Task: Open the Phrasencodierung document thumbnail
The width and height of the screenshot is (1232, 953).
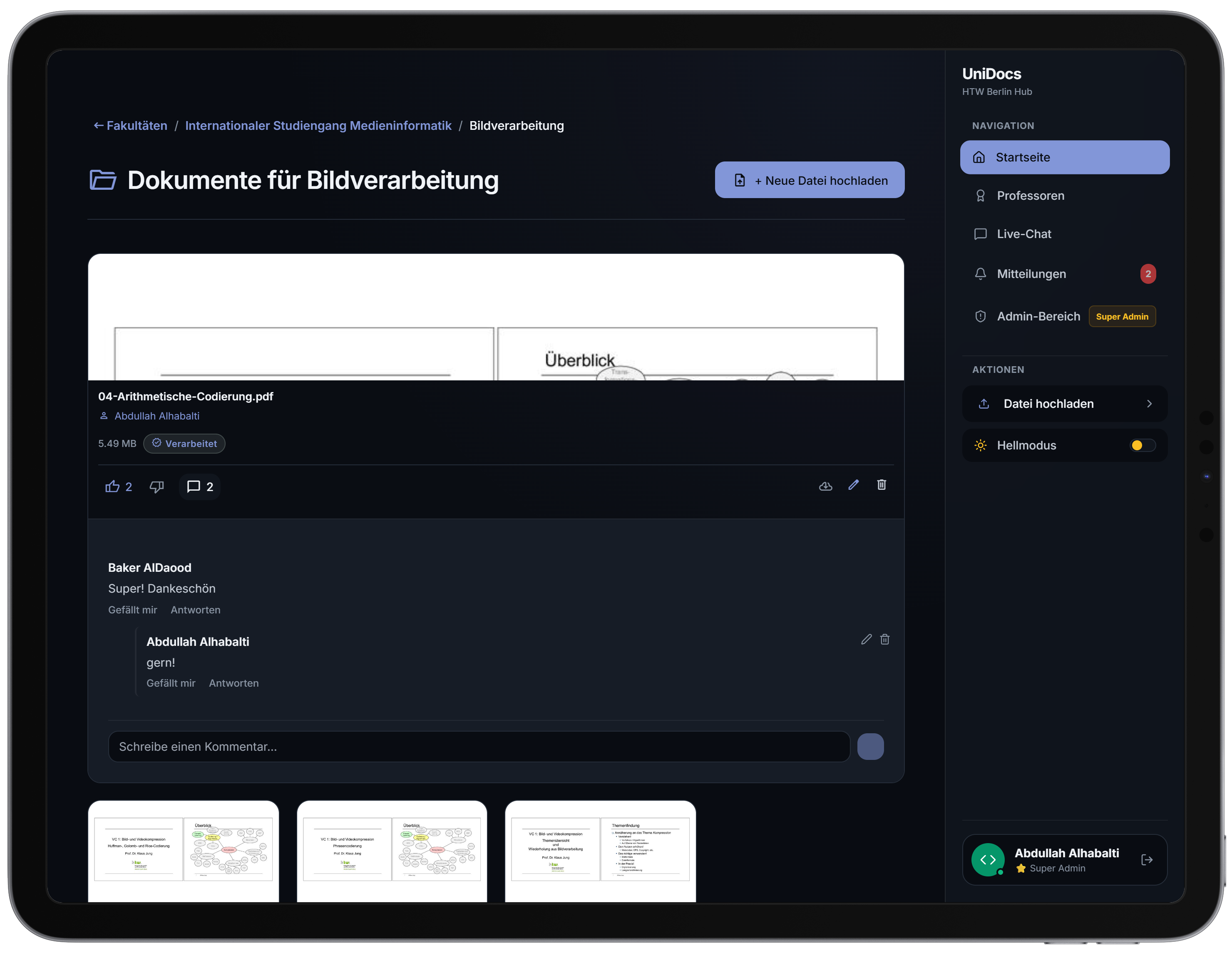Action: tap(392, 851)
